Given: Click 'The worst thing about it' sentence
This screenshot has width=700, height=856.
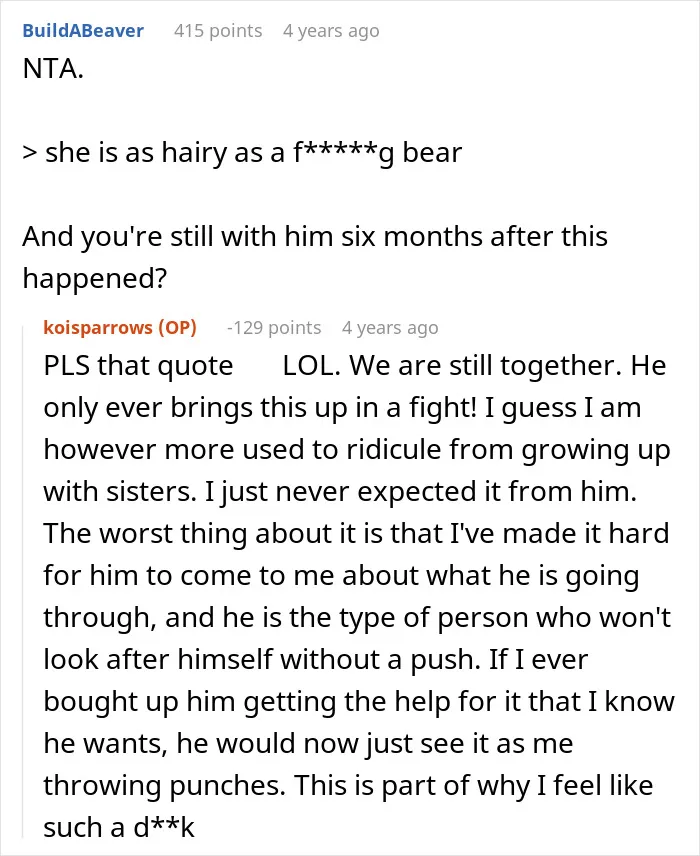Looking at the screenshot, I should click(357, 533).
